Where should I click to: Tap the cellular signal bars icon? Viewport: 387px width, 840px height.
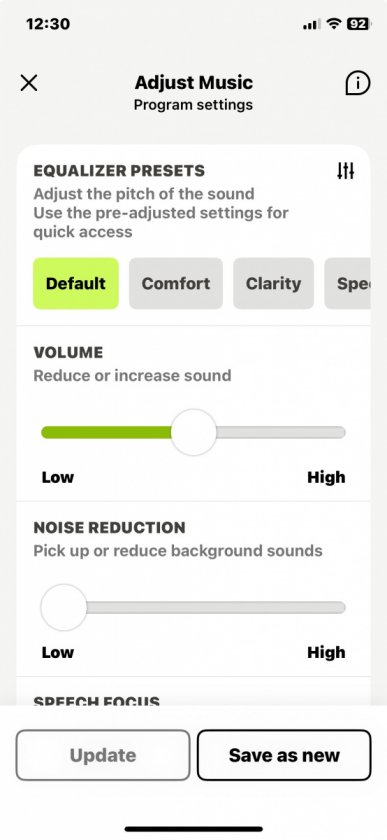[311, 25]
